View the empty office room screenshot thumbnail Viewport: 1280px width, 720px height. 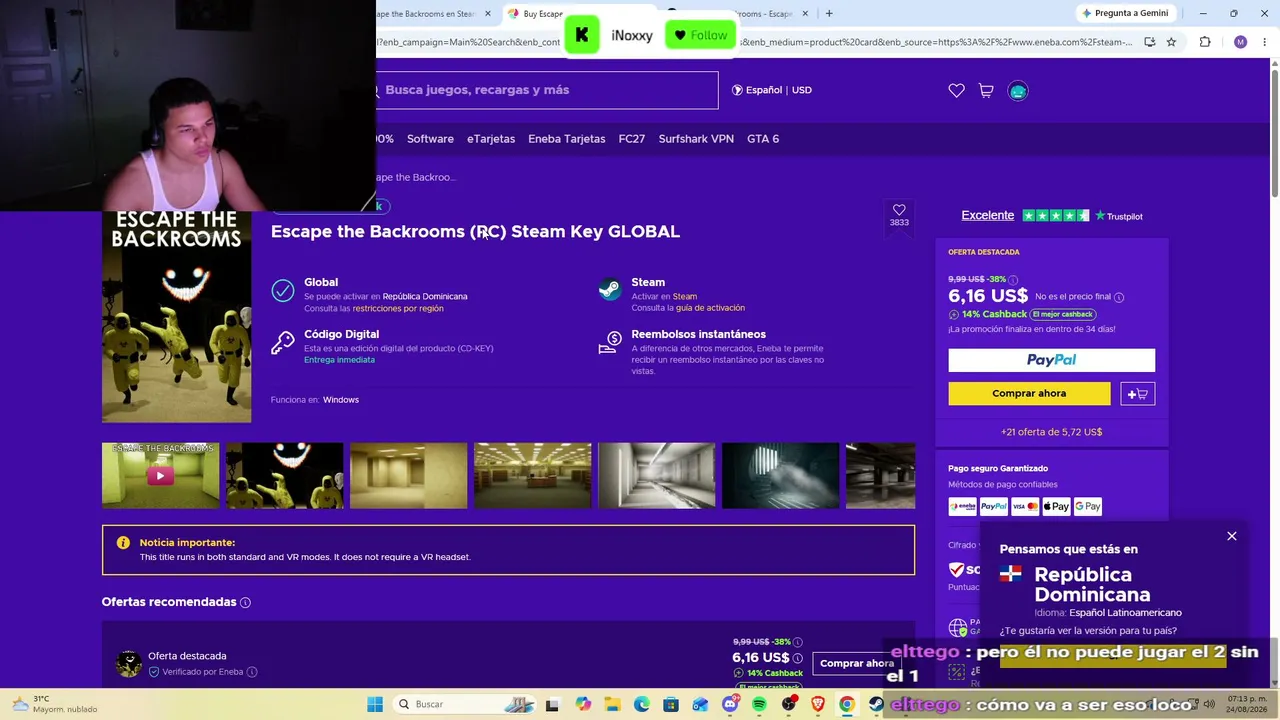(532, 476)
